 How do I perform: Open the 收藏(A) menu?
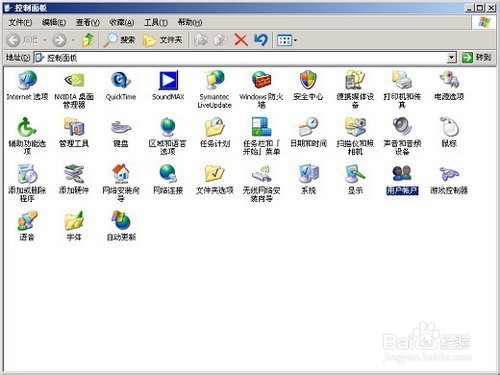tap(121, 22)
